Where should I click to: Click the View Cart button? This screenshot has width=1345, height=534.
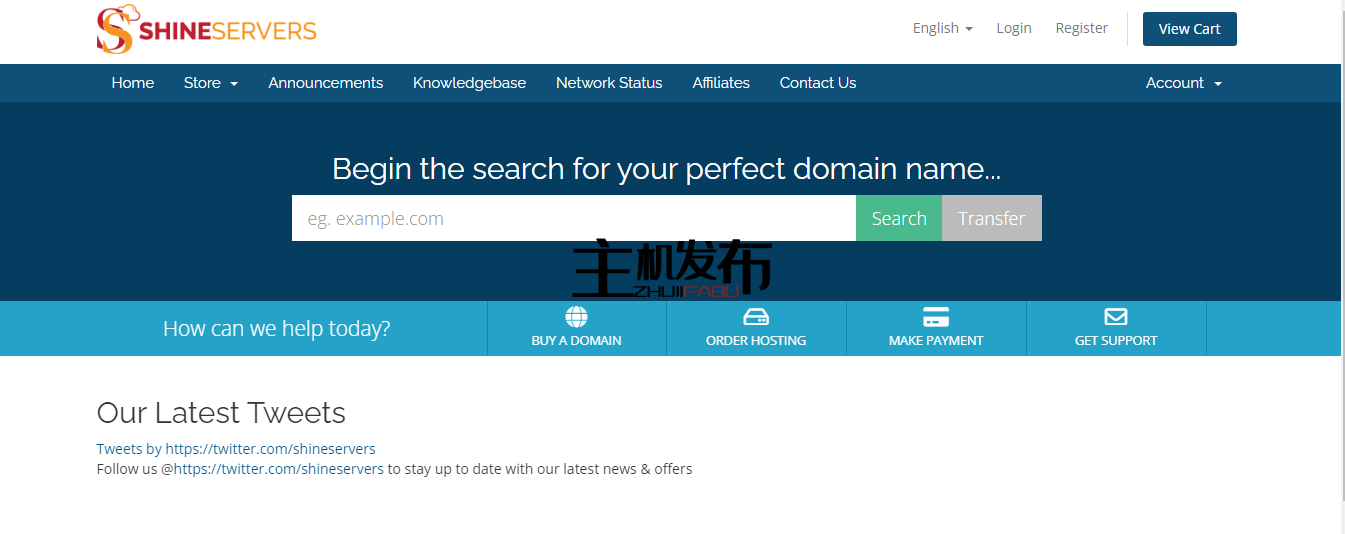(1189, 29)
